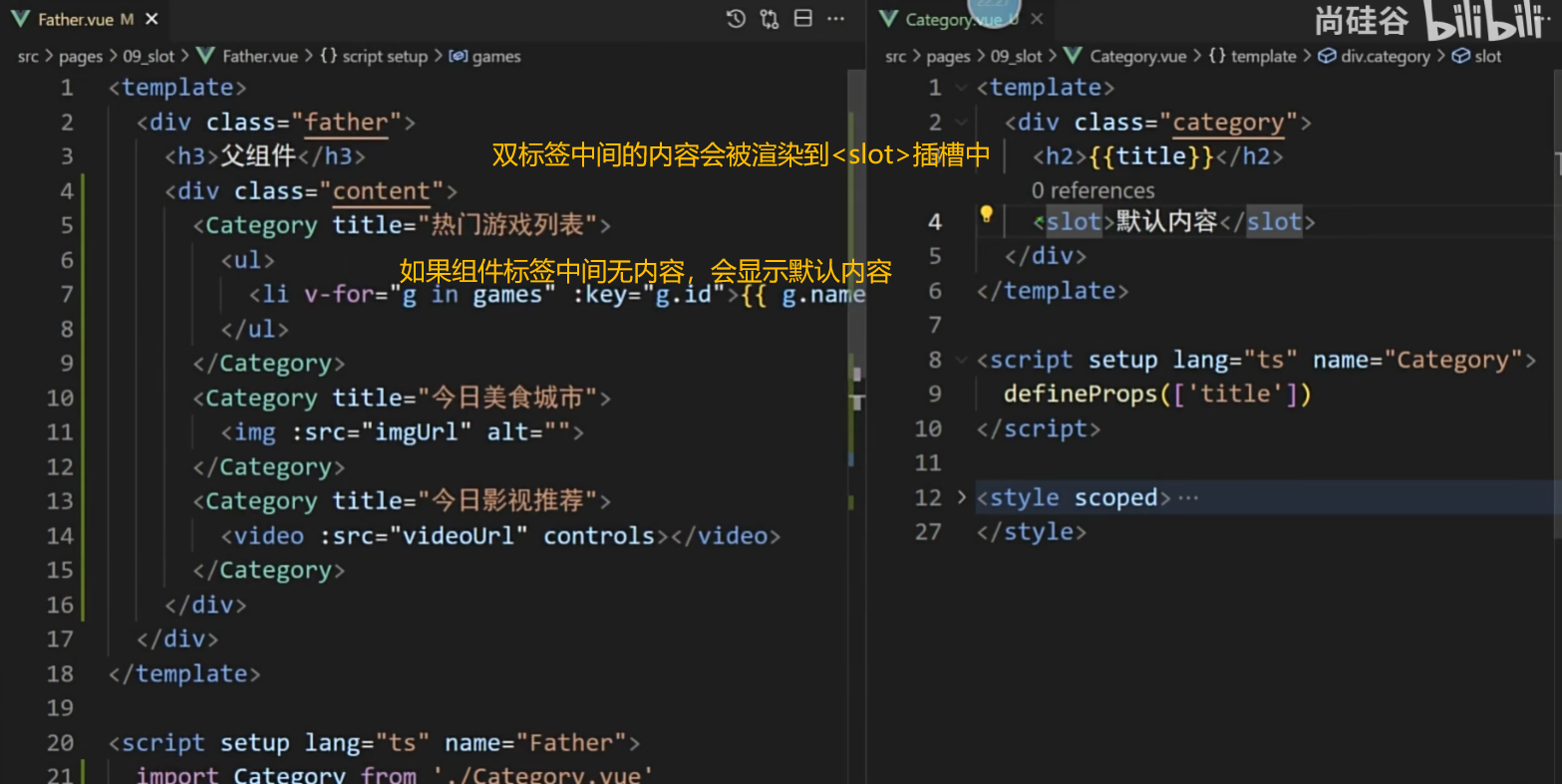Open the file timeline history icon
The image size is (1562, 784).
pyautogui.click(x=736, y=19)
